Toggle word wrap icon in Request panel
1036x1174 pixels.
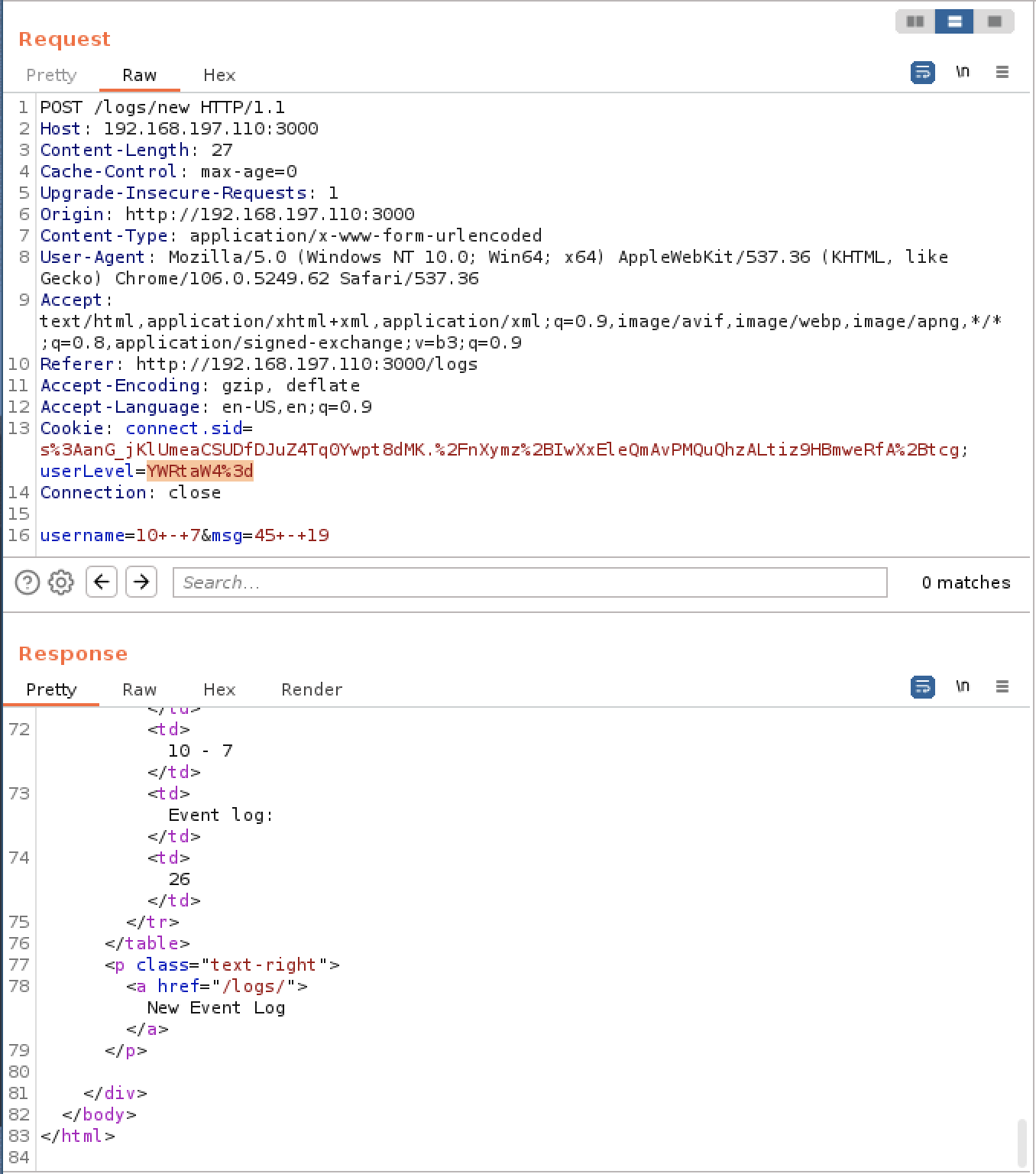(x=923, y=73)
